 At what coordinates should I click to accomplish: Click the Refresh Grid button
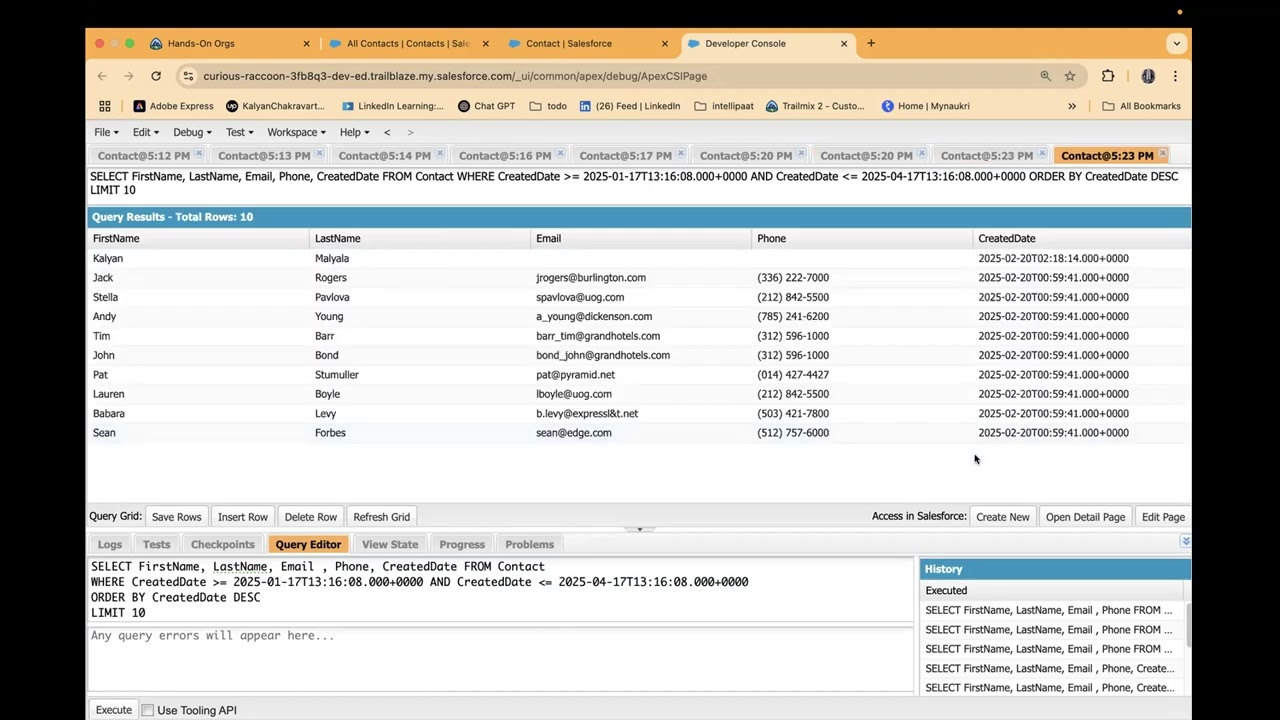(x=382, y=517)
